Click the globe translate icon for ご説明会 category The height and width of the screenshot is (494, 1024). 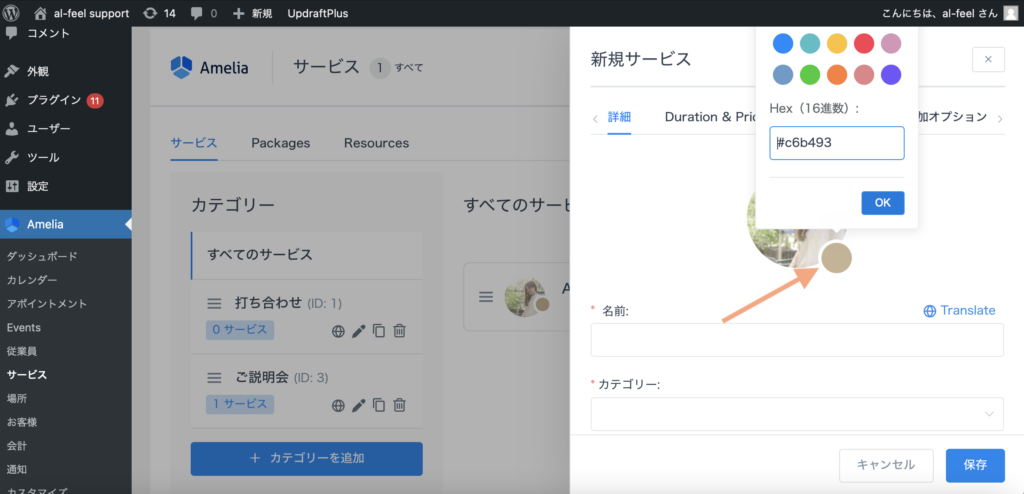338,405
